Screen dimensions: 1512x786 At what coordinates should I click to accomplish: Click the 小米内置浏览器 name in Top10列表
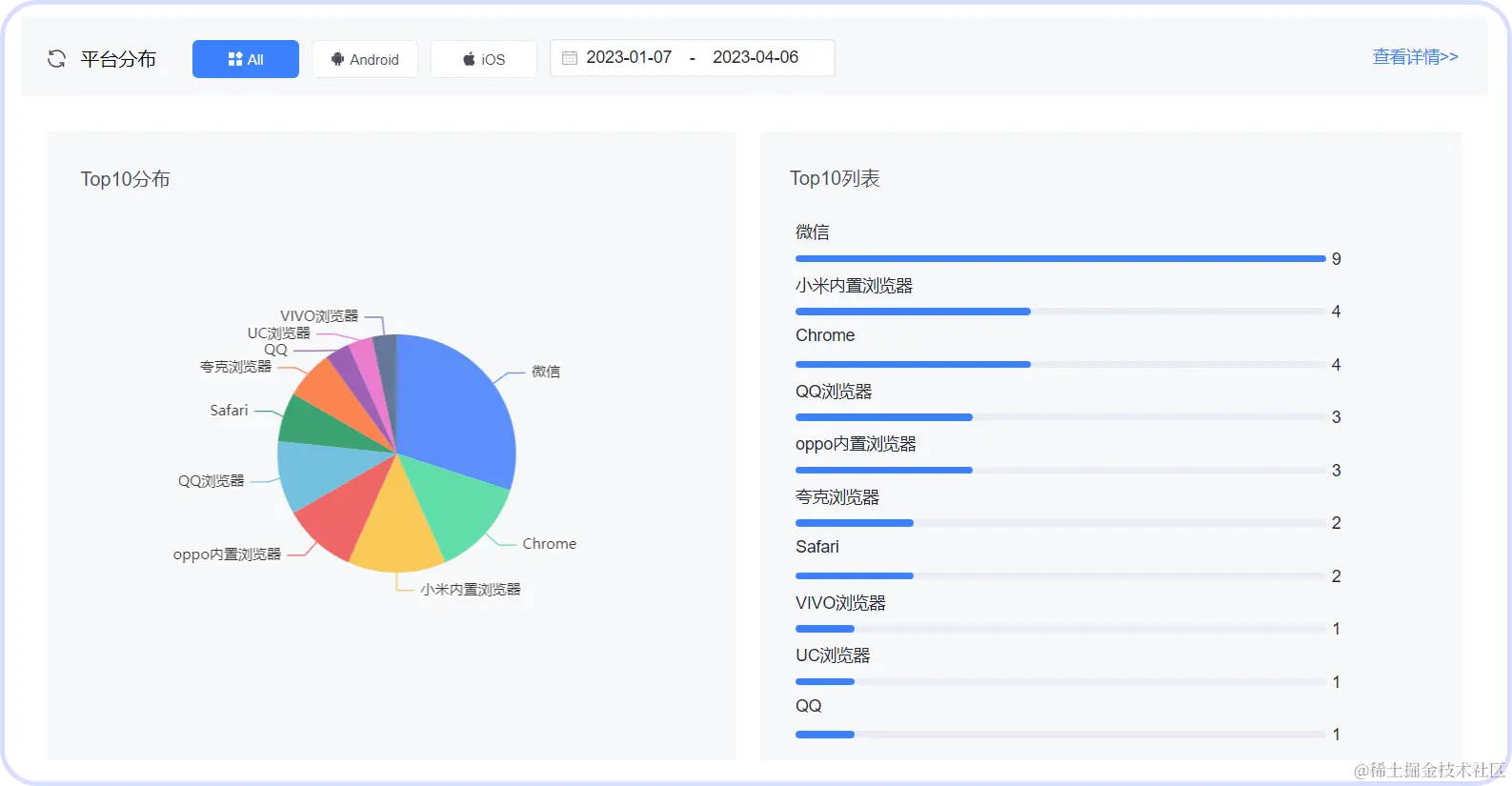tap(855, 285)
